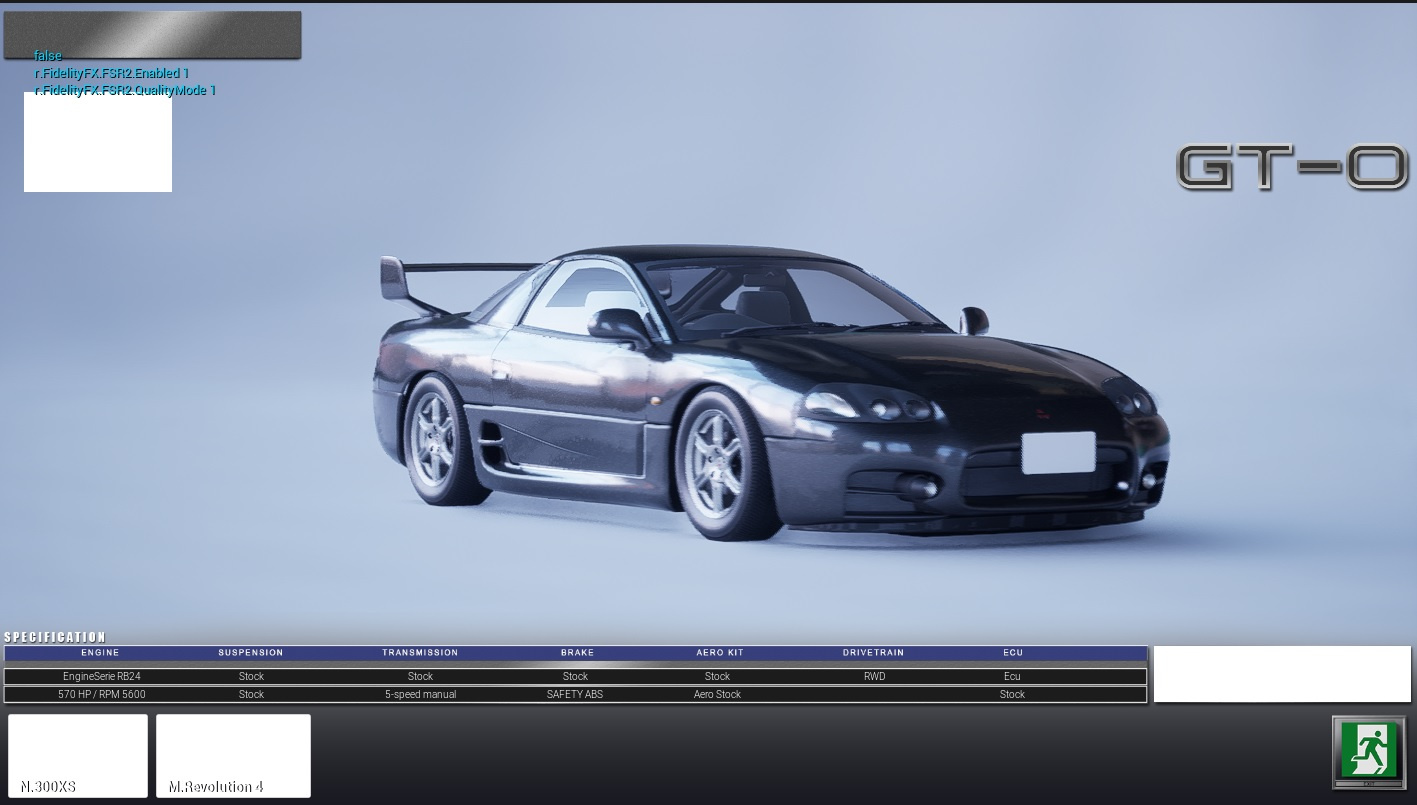
Task: Select suspension "Stock" in the EngineSerie RB24 row
Action: tap(251, 677)
